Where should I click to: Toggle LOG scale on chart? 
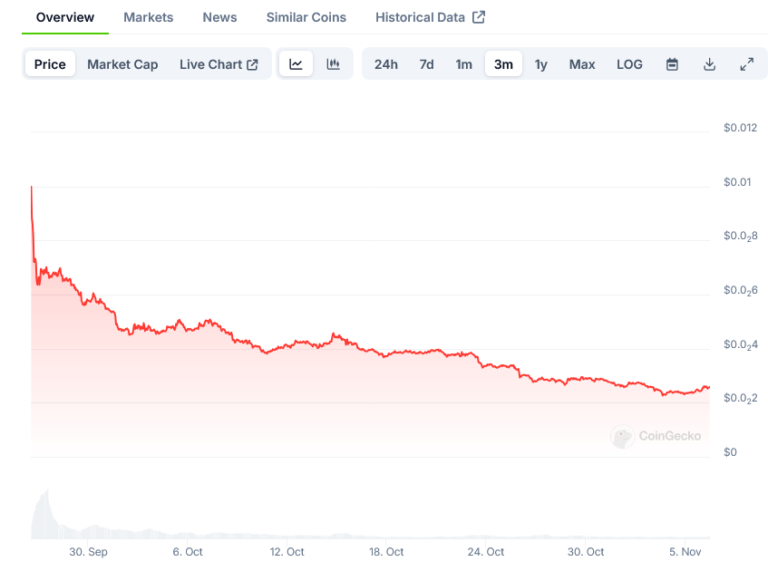(629, 64)
